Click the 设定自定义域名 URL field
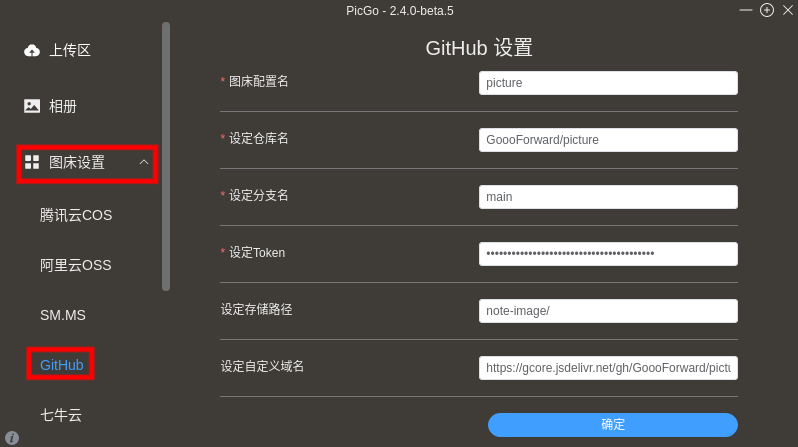This screenshot has width=798, height=447. tap(608, 368)
